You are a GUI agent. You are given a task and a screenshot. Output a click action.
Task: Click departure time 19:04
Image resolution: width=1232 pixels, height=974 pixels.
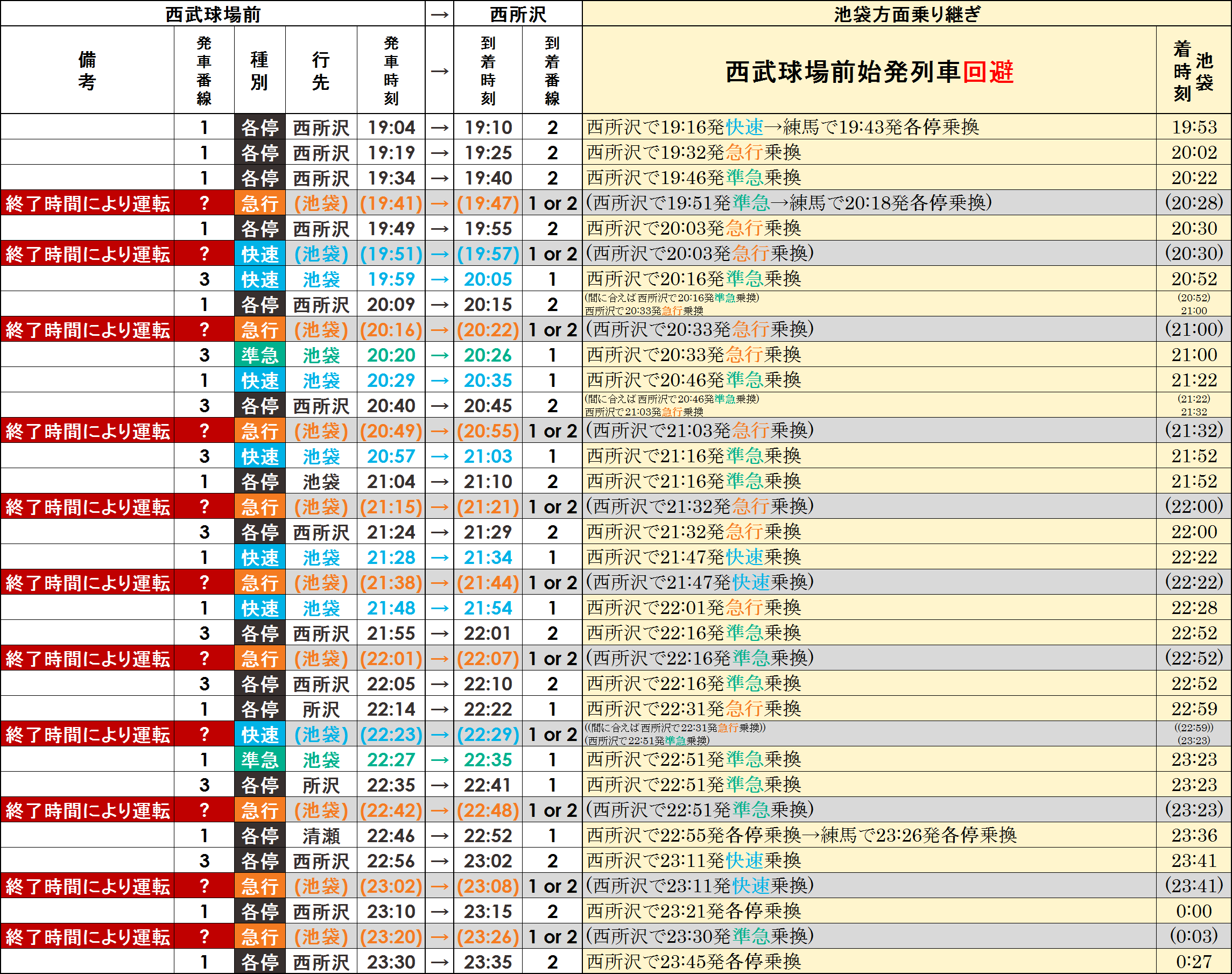(391, 127)
